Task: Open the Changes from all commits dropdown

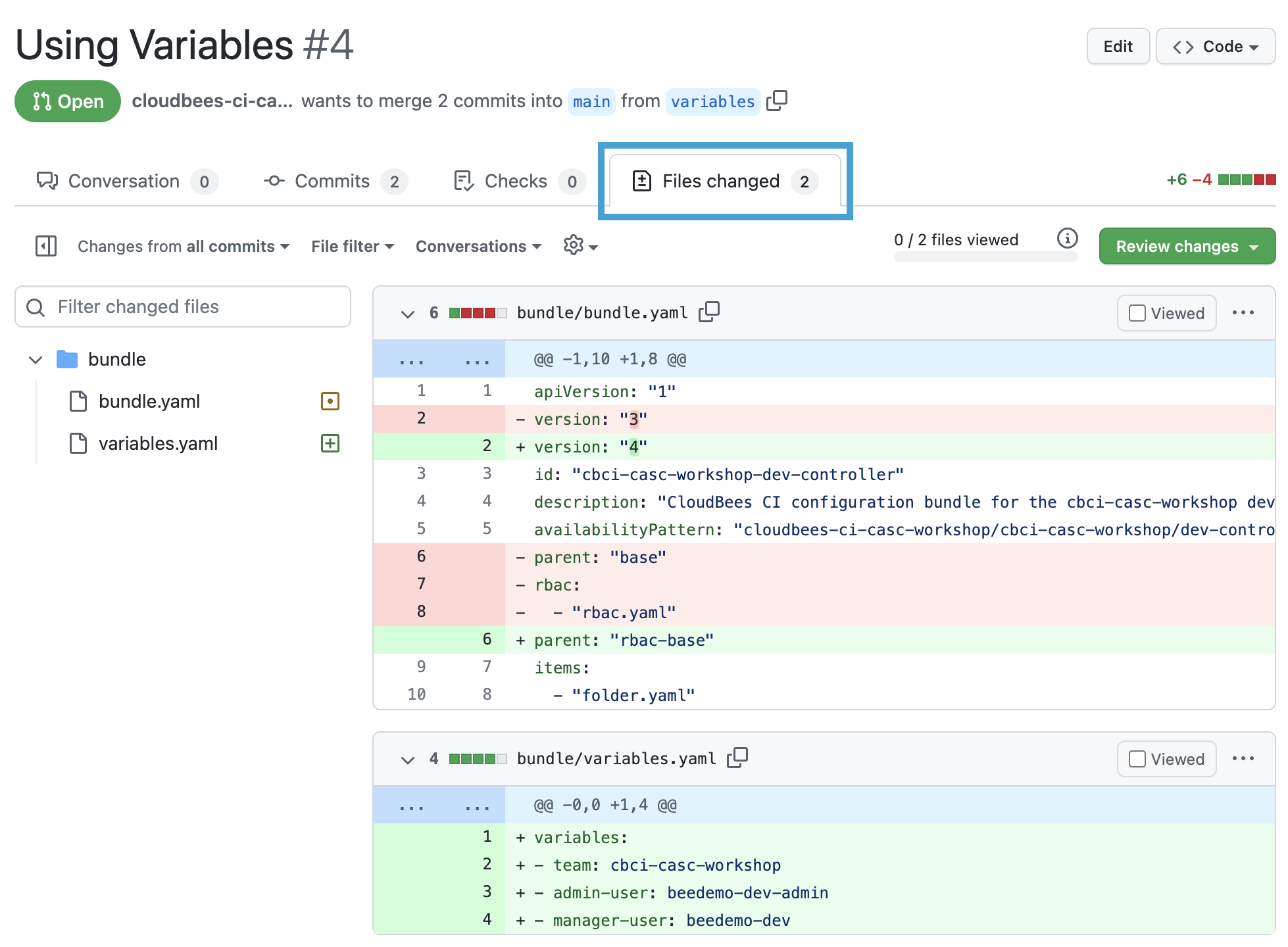Action: click(182, 246)
